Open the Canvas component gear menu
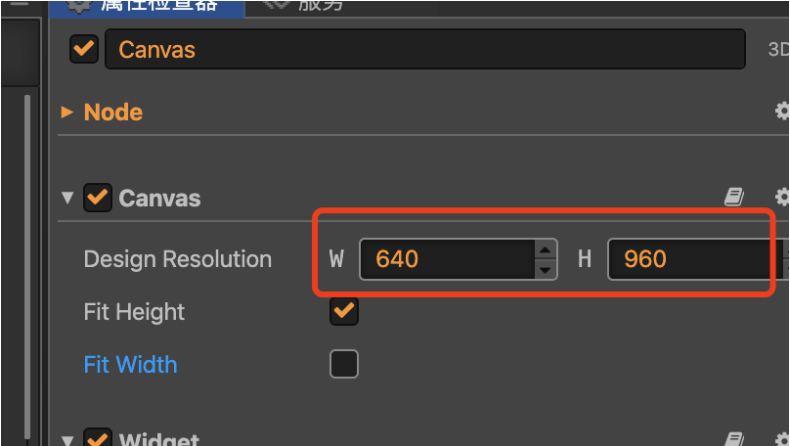The image size is (790, 446). click(782, 197)
